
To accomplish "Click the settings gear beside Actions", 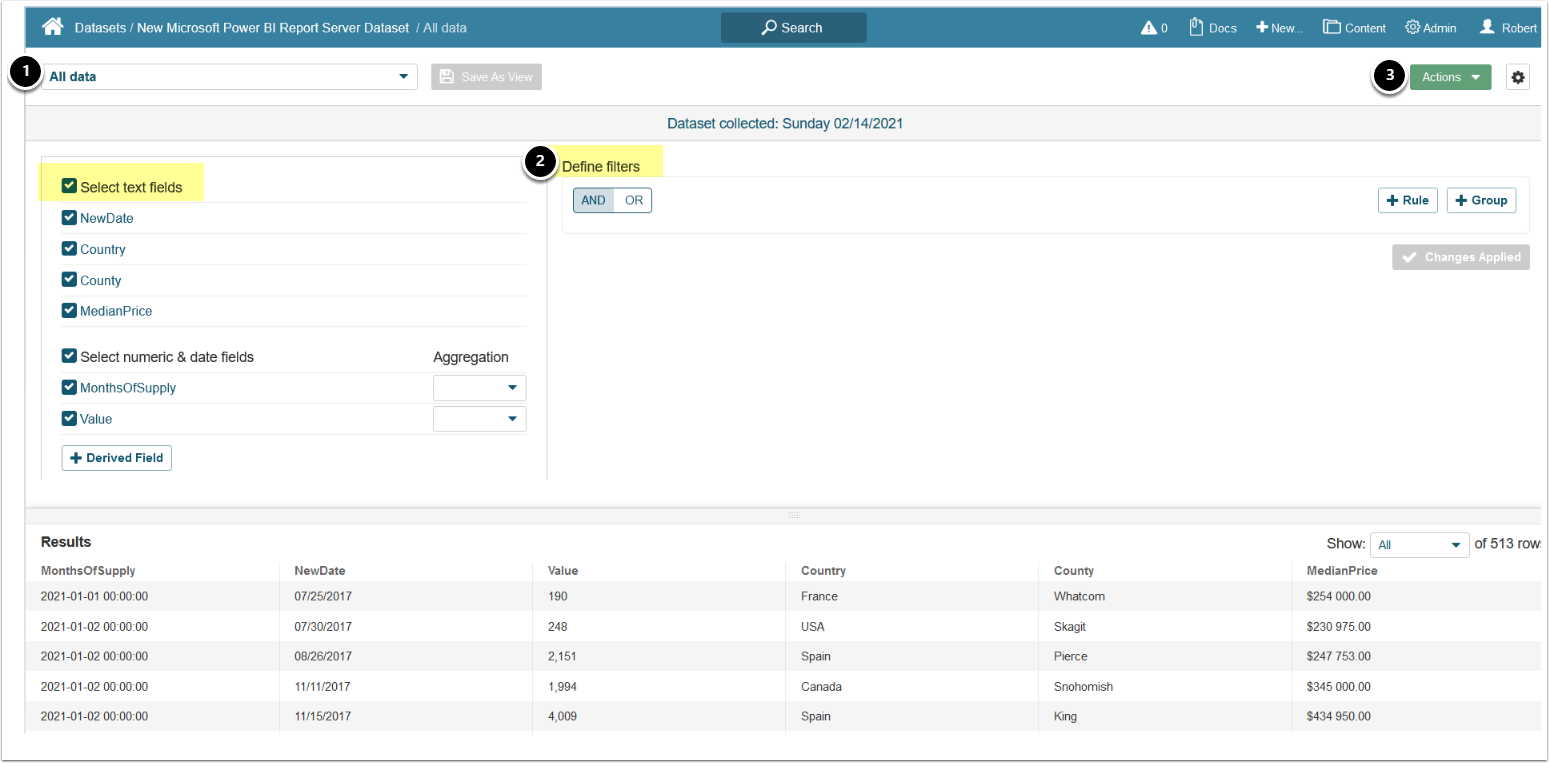I will coord(1518,77).
